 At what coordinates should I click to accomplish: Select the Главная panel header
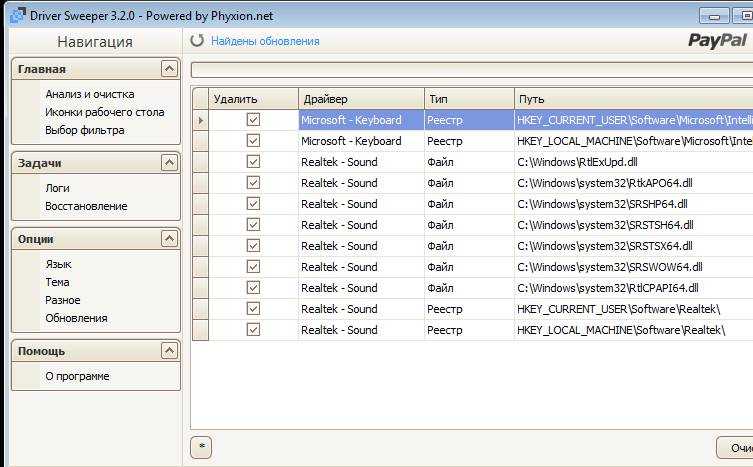tap(96, 69)
